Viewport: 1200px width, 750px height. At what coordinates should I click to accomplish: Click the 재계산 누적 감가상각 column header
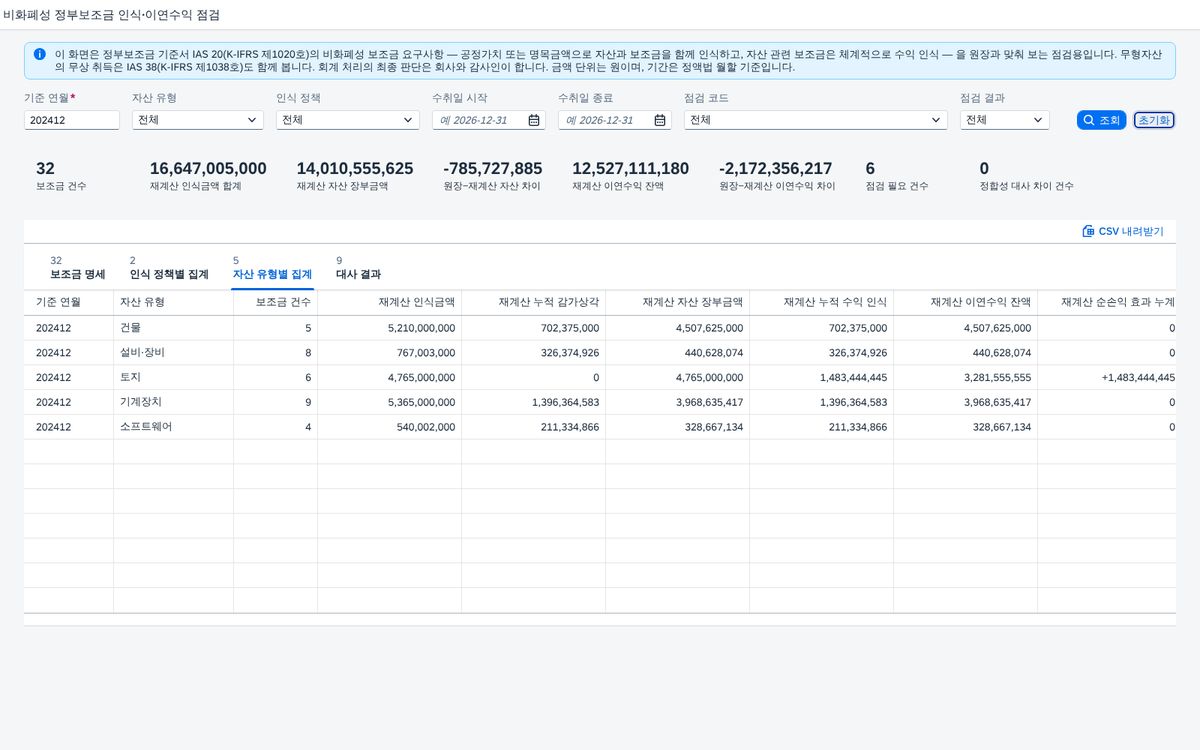[533, 302]
